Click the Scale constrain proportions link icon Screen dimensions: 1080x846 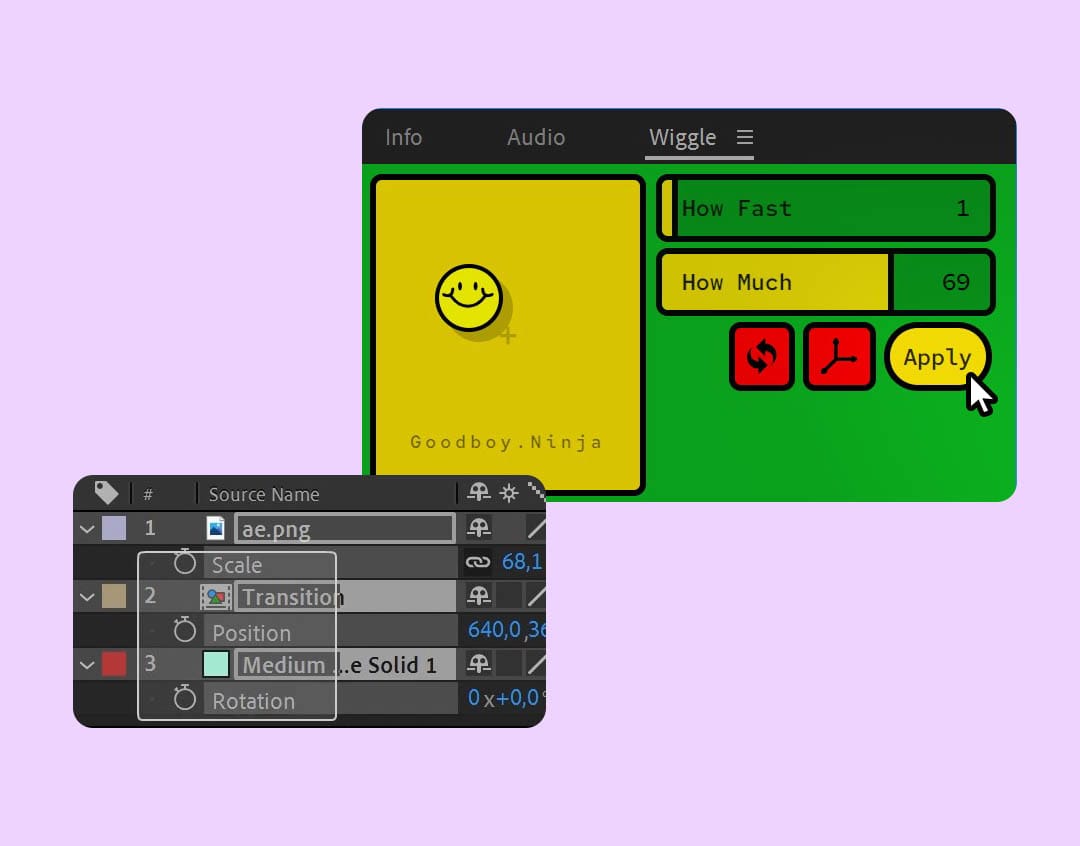pos(479,563)
